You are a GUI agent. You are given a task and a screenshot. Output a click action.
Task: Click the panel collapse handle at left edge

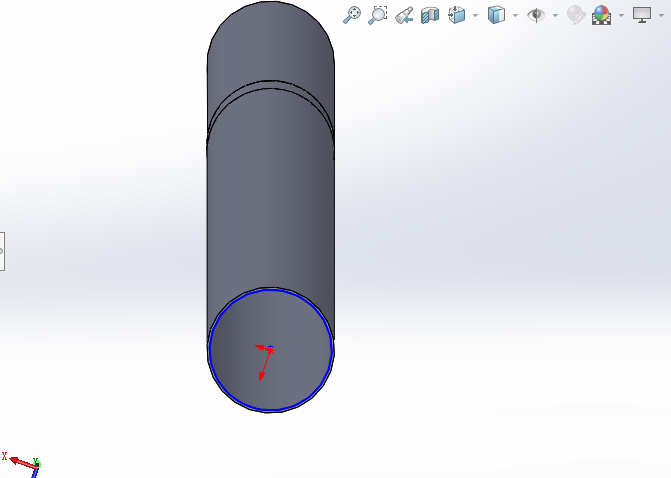(x=2, y=251)
